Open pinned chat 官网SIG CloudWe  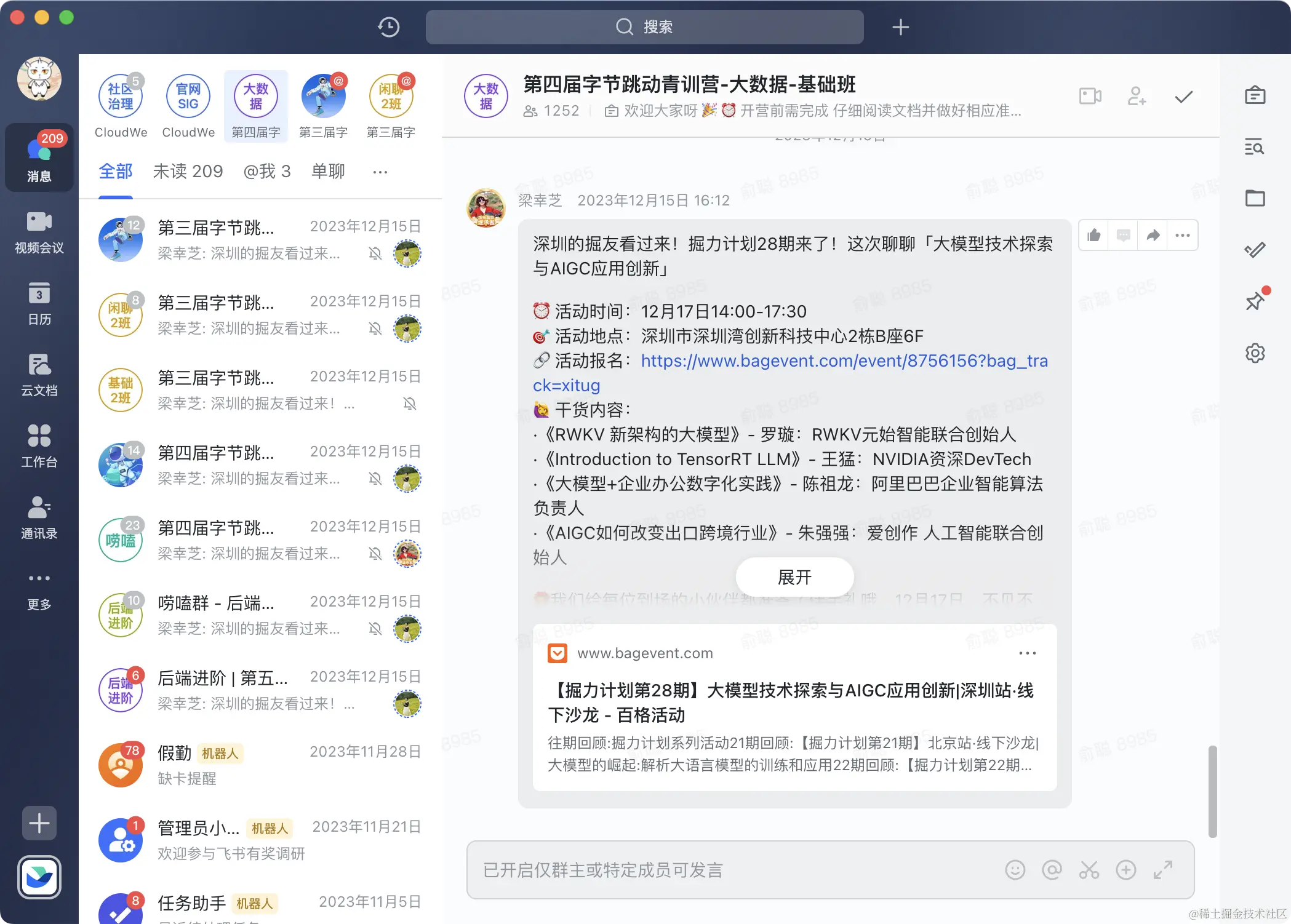click(188, 106)
